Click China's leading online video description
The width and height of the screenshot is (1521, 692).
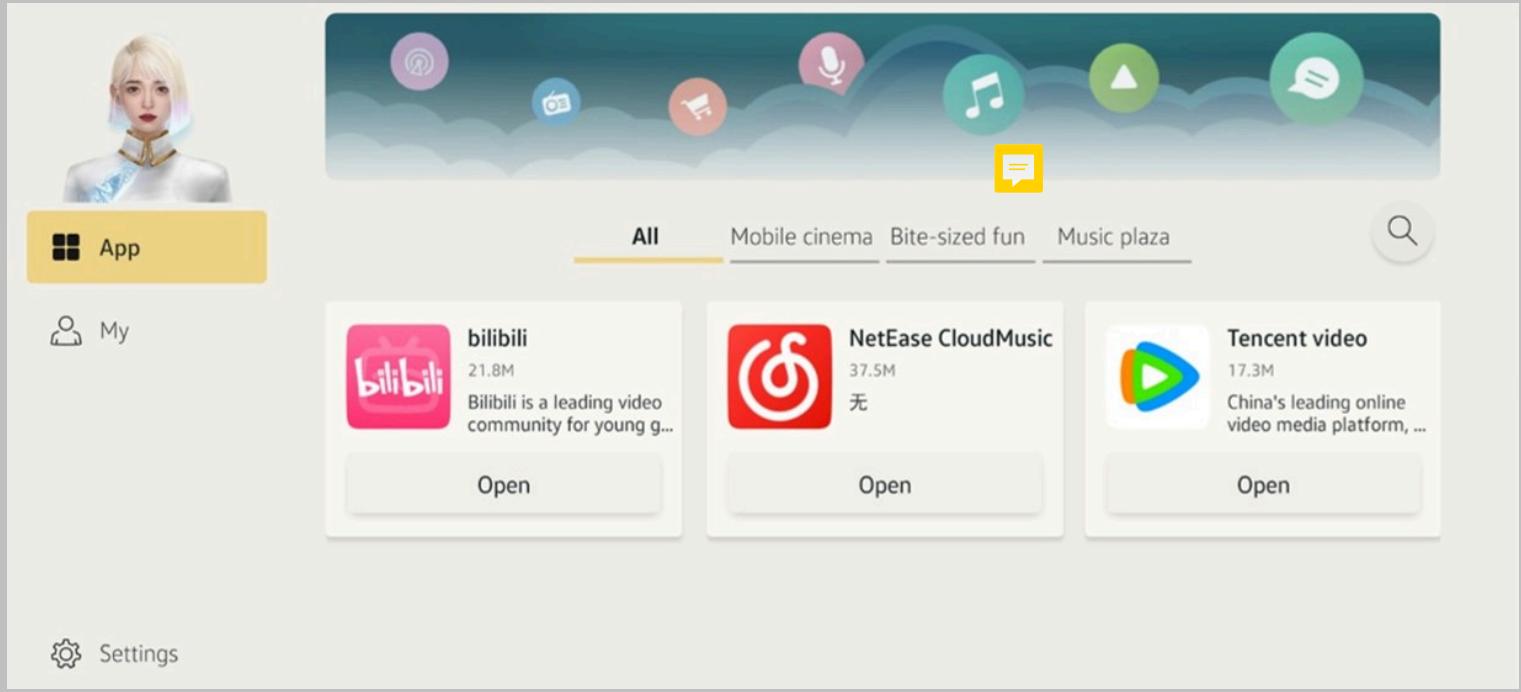(1326, 413)
